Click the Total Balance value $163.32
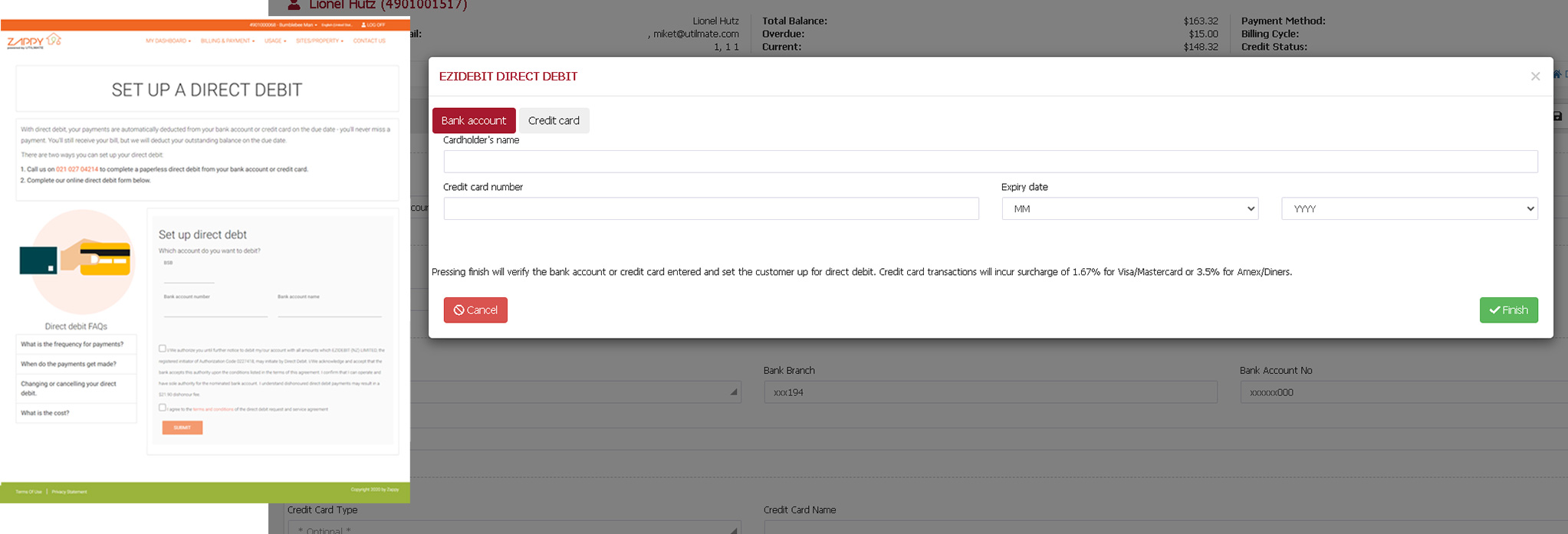The image size is (1568, 534). point(1201,21)
